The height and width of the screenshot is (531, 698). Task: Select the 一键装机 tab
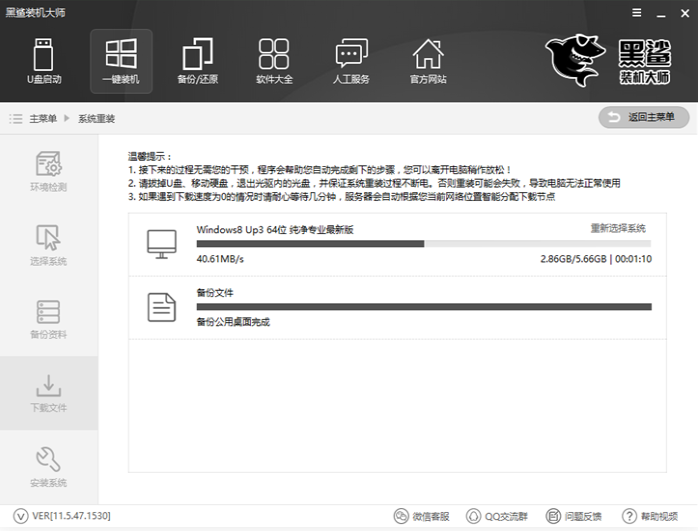(x=121, y=61)
